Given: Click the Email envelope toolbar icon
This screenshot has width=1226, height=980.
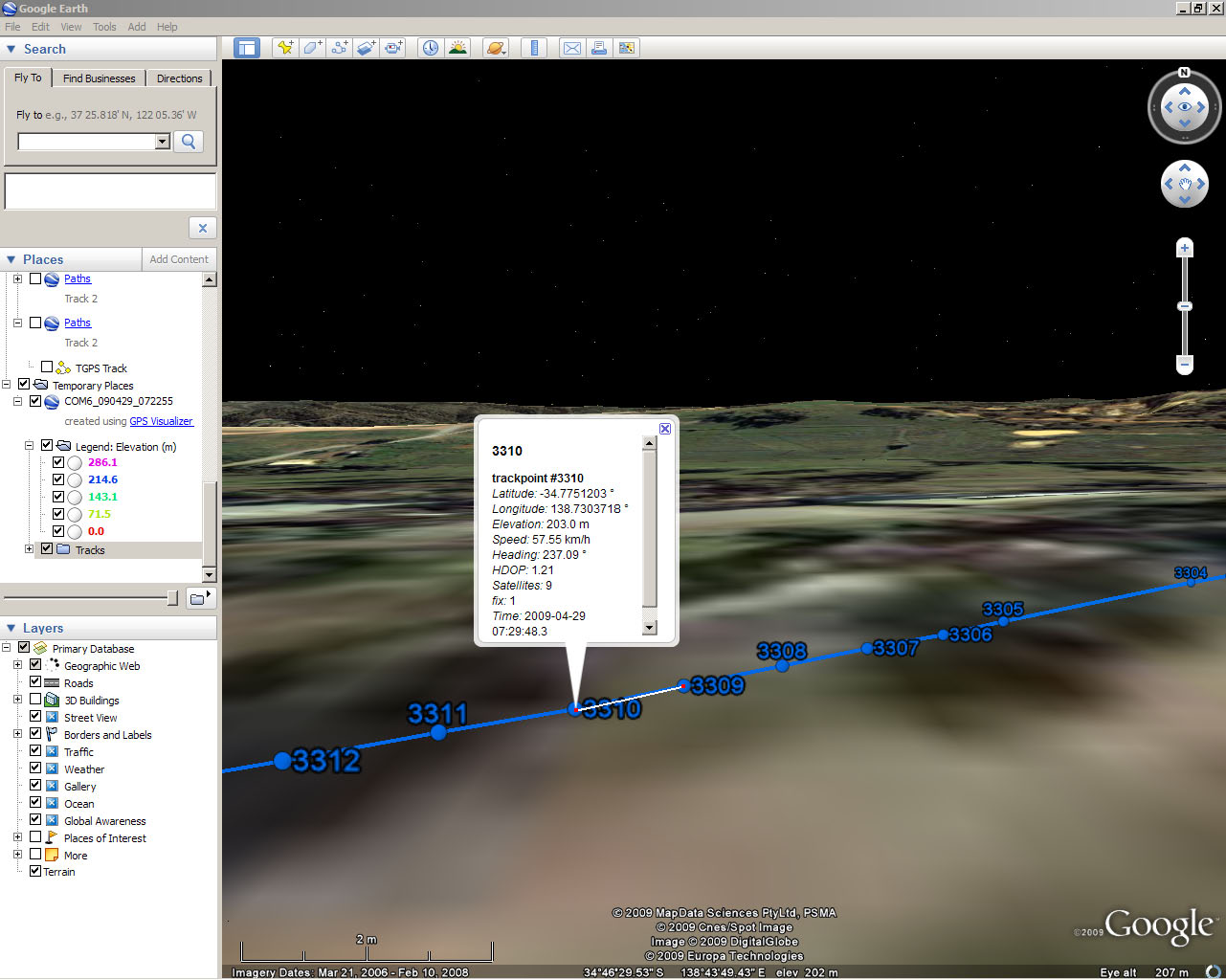Looking at the screenshot, I should [x=572, y=48].
